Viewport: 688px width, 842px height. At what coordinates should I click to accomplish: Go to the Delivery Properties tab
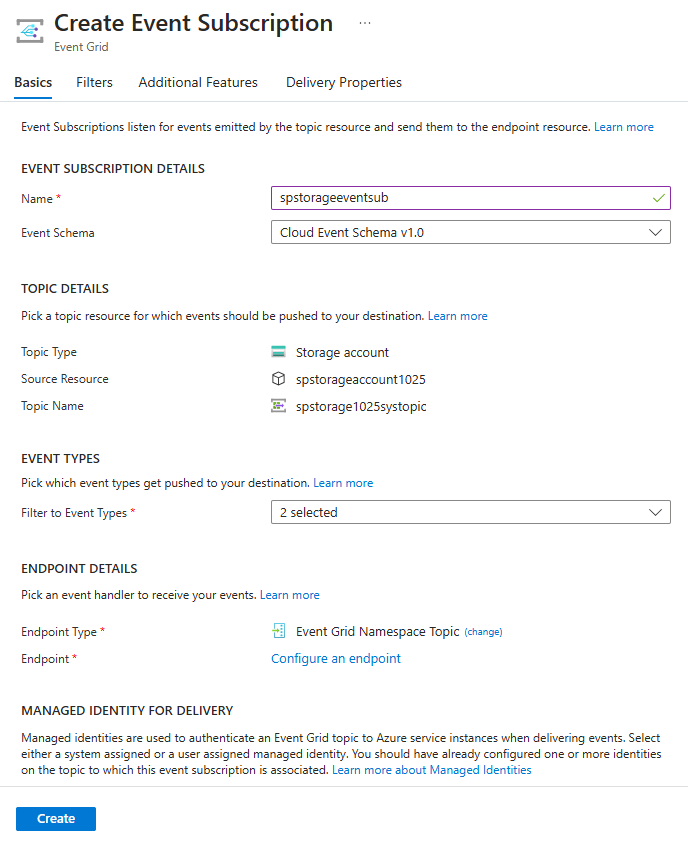(x=344, y=83)
